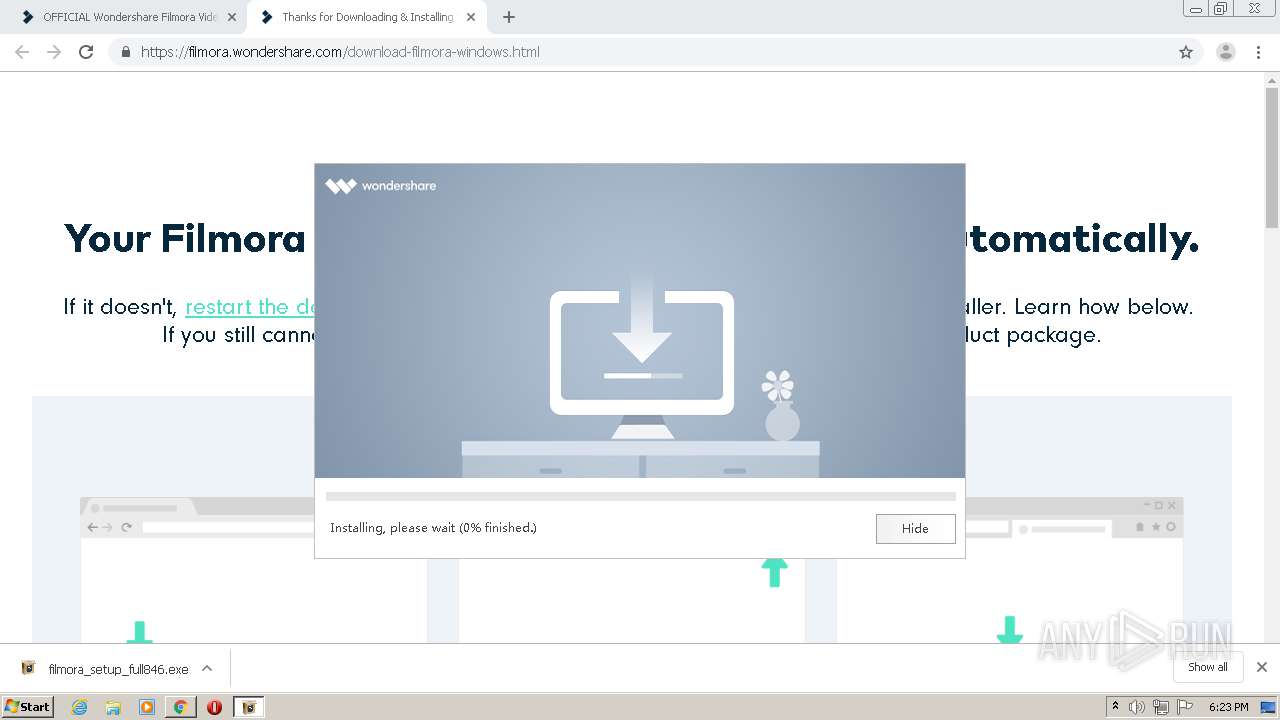Close the OFFICIAL Wondershare Filmora tab

[x=232, y=17]
